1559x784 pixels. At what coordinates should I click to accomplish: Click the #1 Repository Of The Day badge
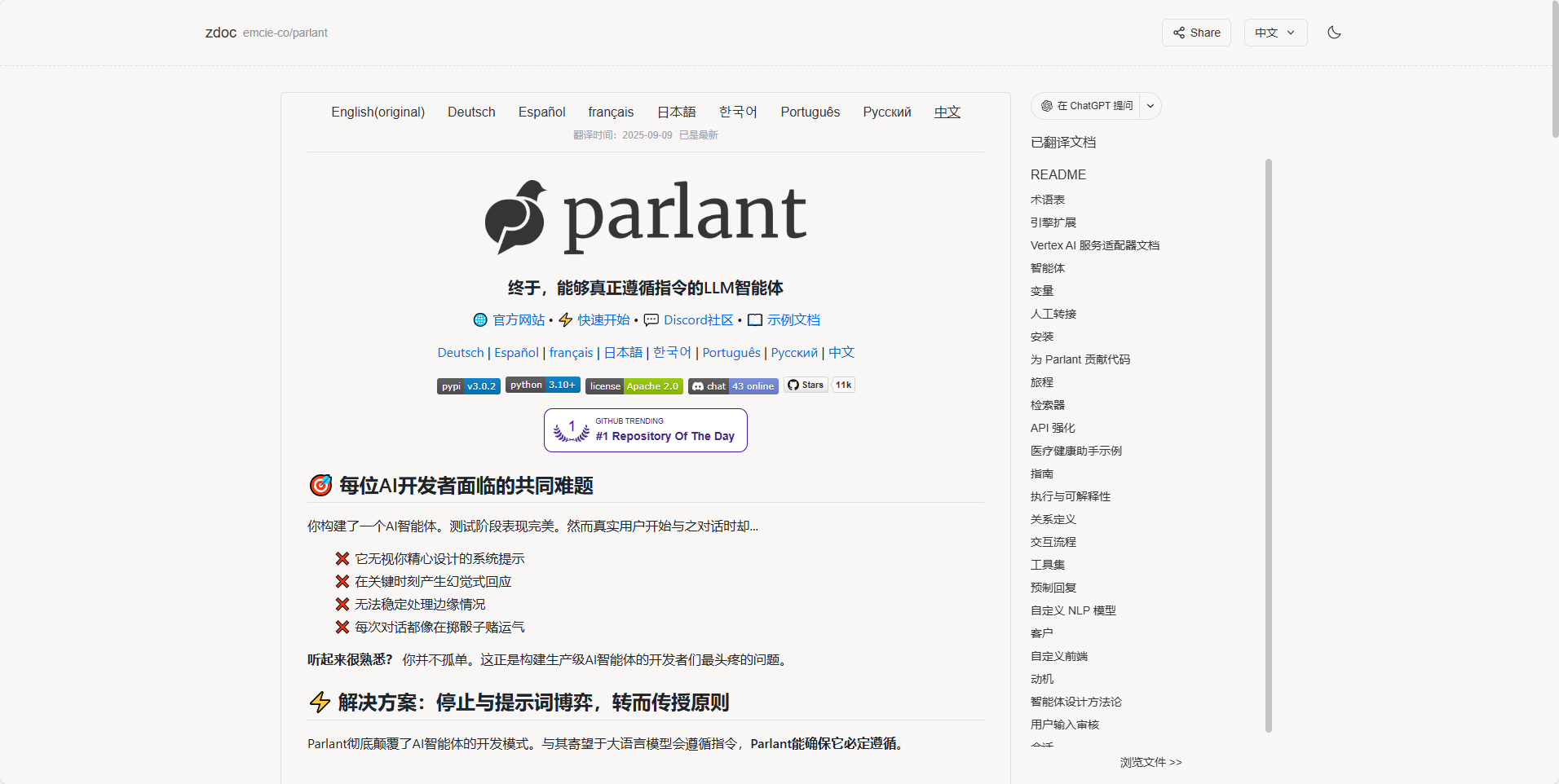645,430
